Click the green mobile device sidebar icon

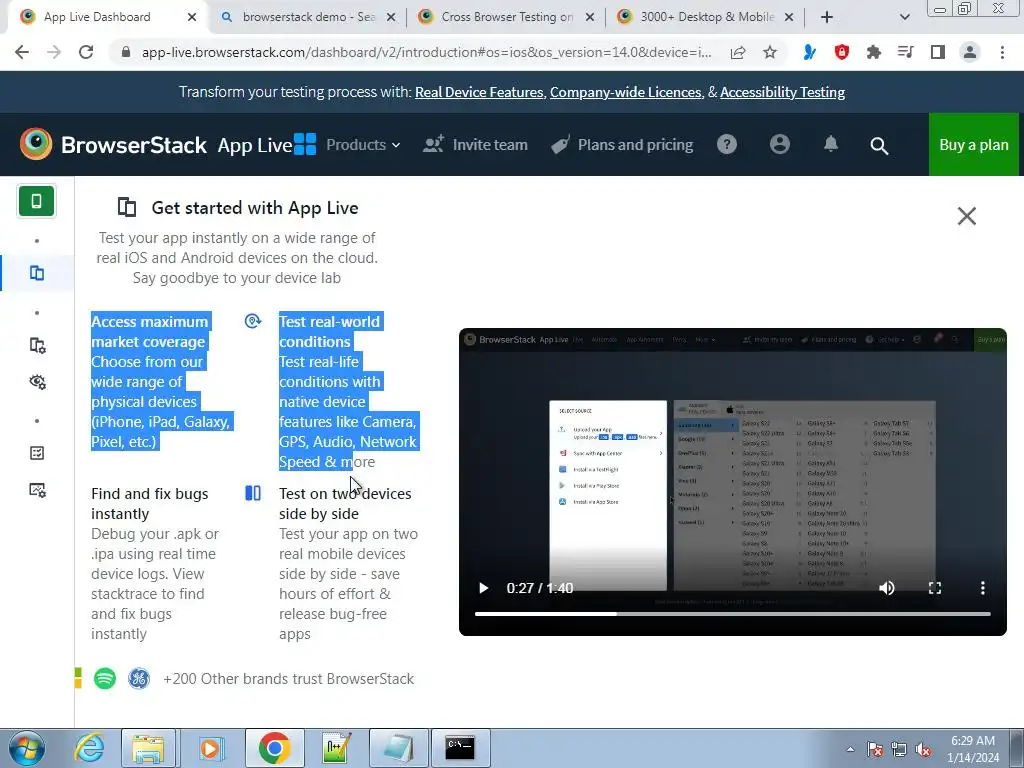point(37,201)
